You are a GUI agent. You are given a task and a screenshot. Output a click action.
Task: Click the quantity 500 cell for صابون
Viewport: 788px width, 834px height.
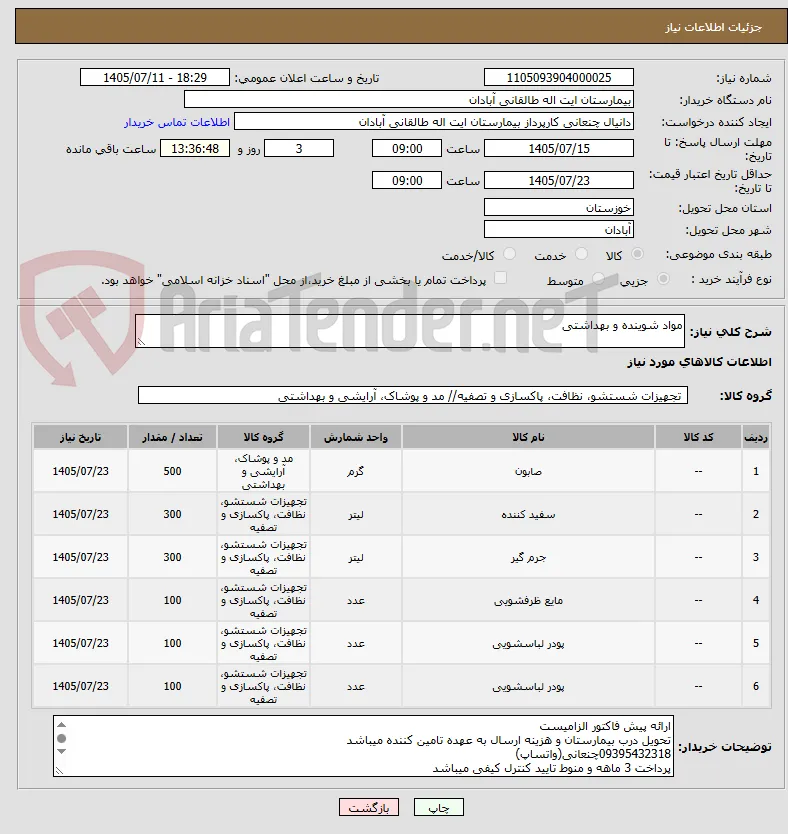(172, 471)
